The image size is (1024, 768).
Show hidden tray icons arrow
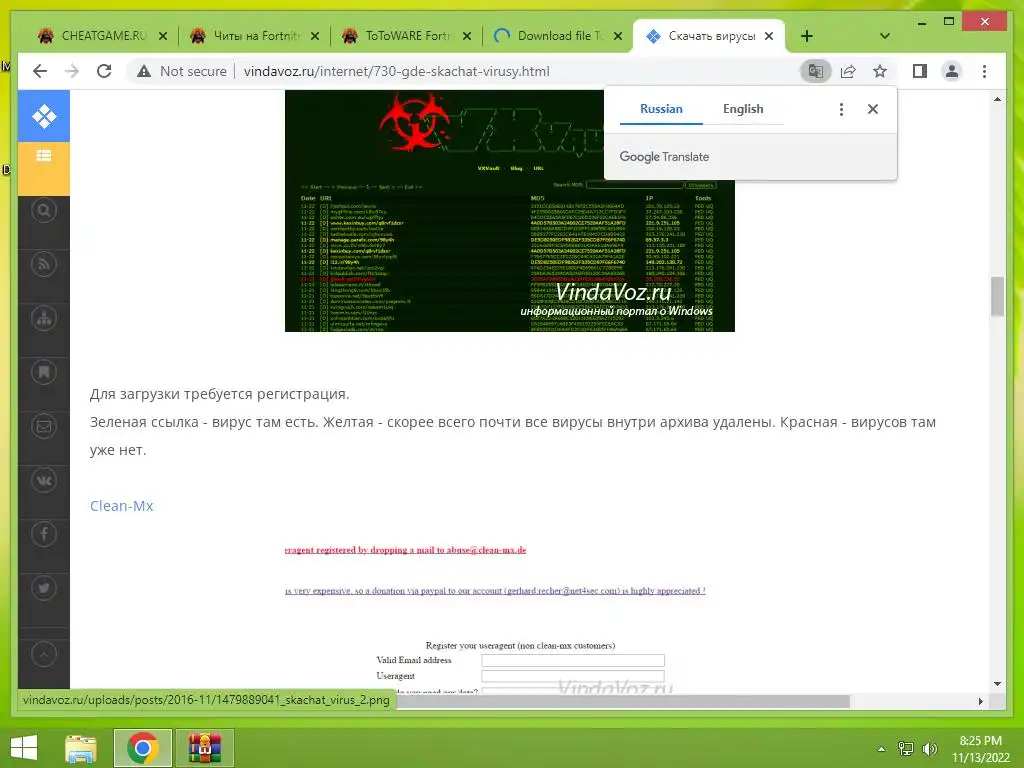click(881, 749)
